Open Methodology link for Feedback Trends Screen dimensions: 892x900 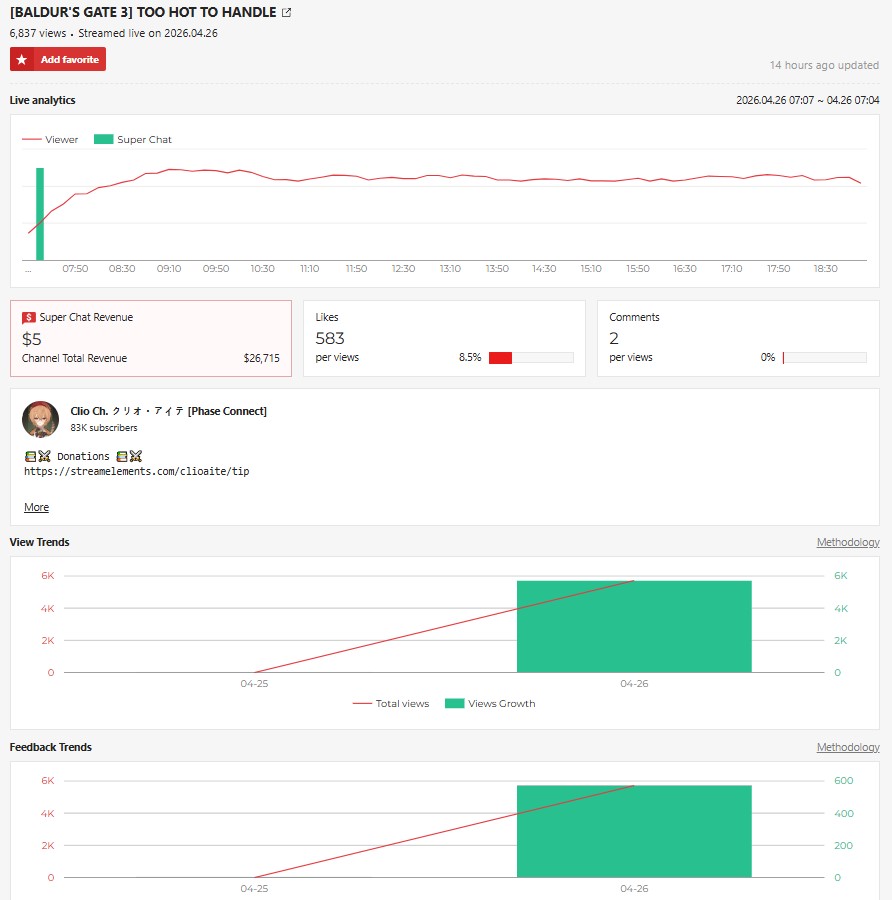coord(848,747)
